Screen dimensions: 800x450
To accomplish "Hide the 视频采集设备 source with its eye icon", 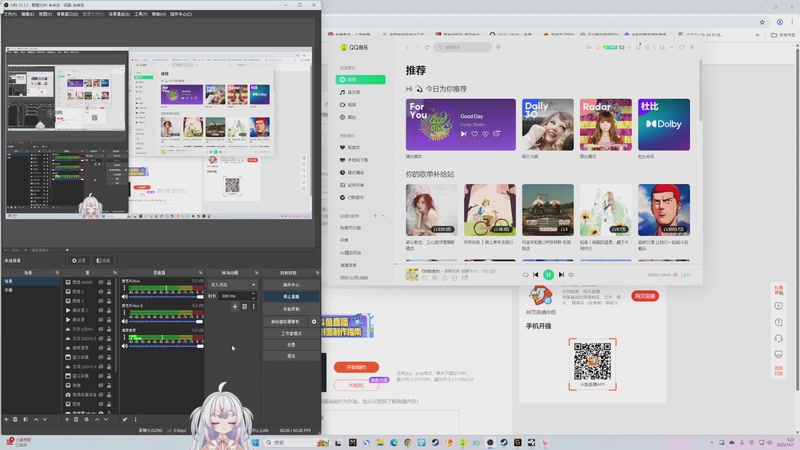I will click(101, 394).
